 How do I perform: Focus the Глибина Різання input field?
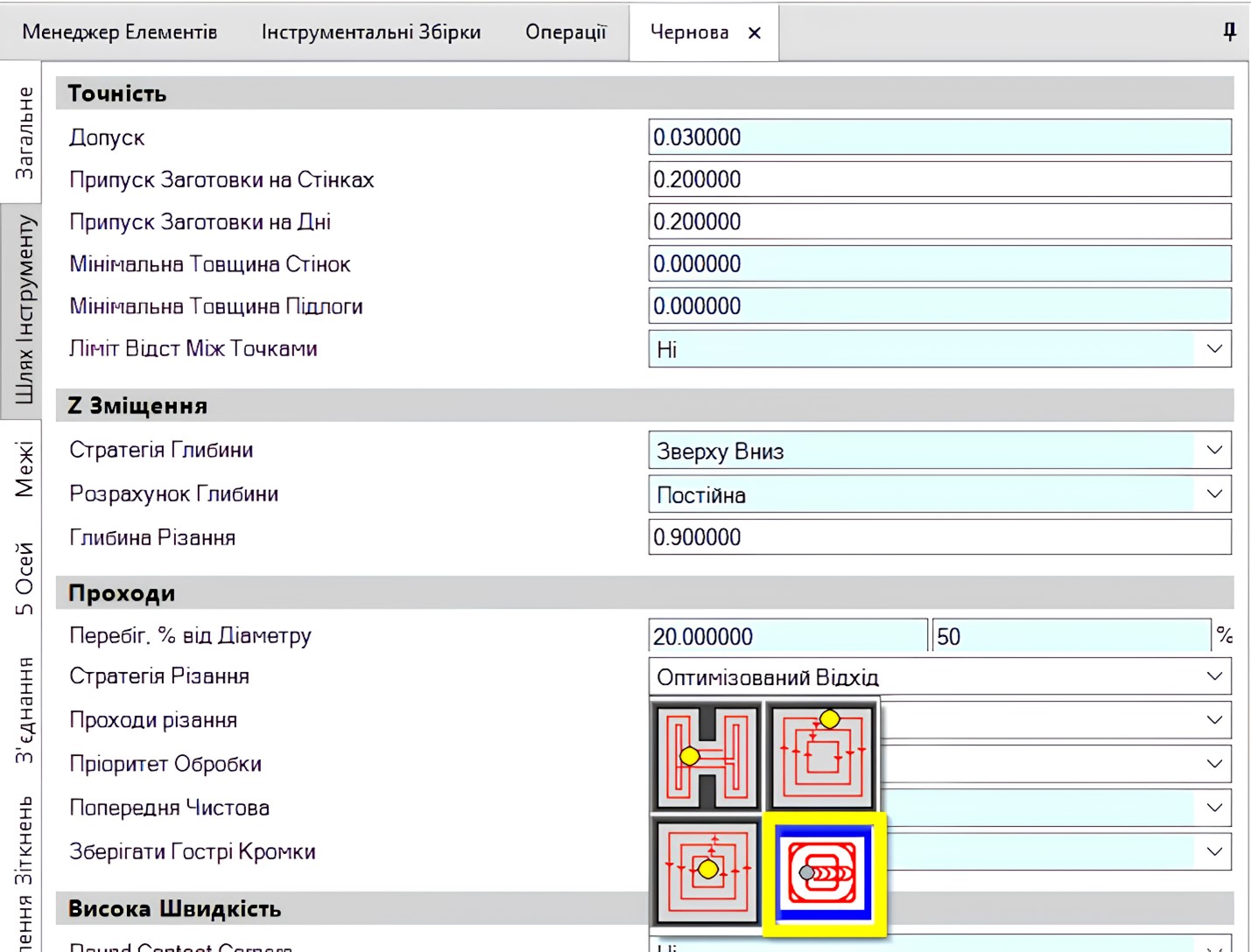[939, 537]
